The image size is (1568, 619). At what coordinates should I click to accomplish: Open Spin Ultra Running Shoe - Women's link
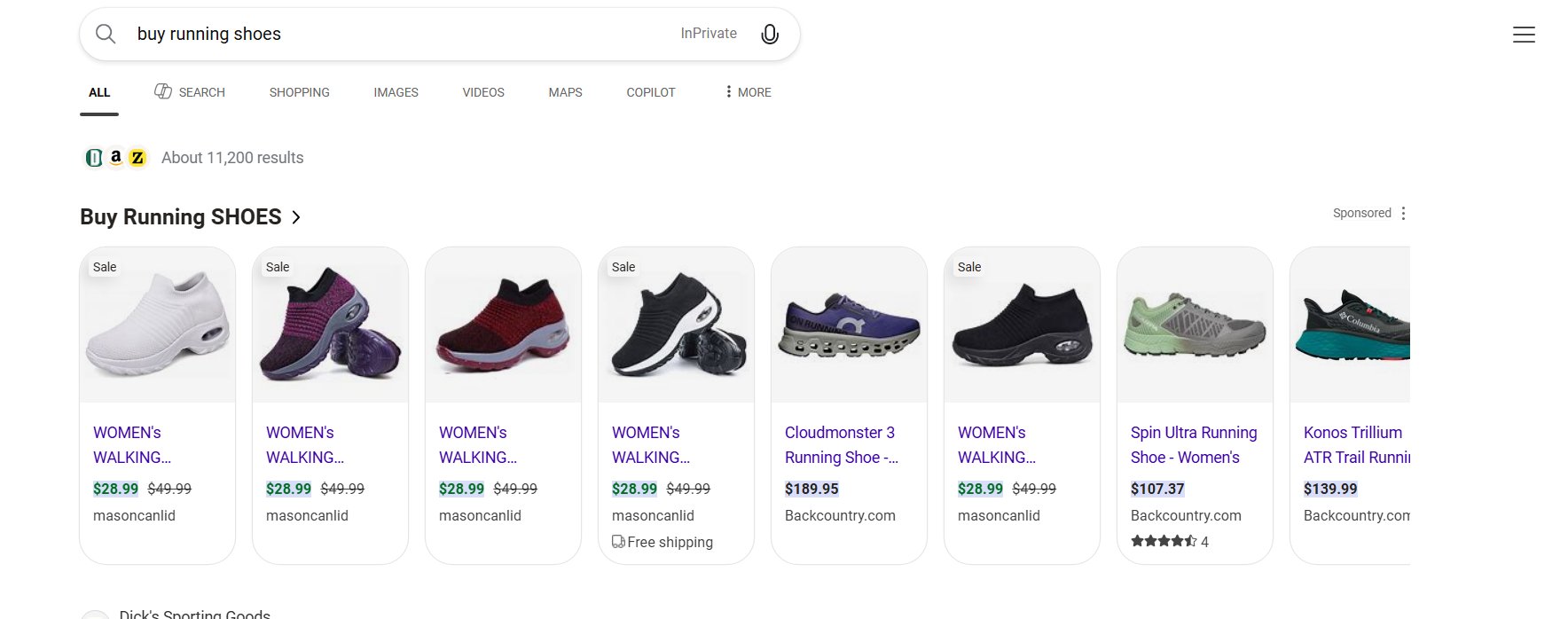[1194, 445]
